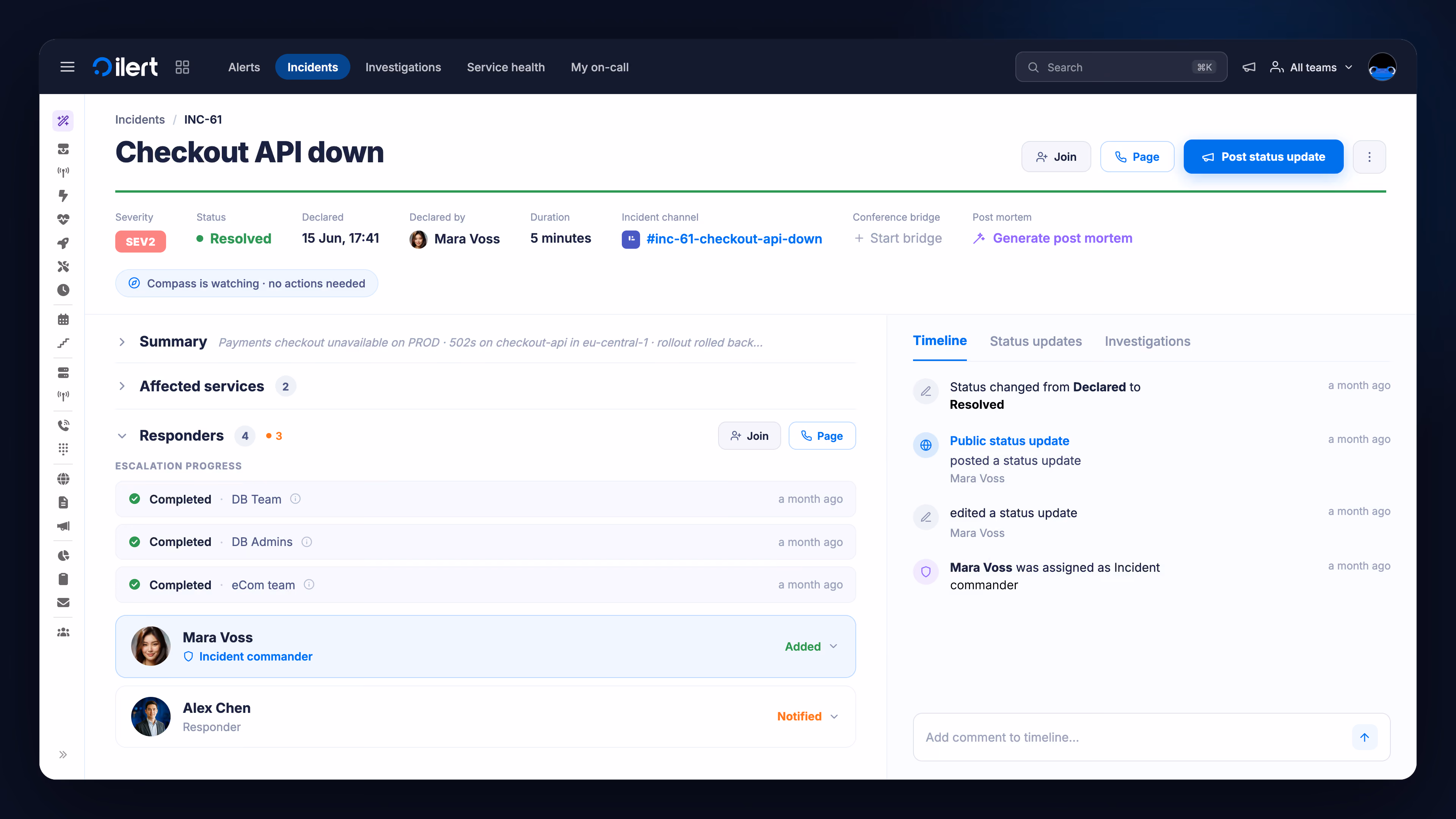This screenshot has height=819, width=1456.
Task: Go to Alerts in top navigation
Action: coord(244,67)
